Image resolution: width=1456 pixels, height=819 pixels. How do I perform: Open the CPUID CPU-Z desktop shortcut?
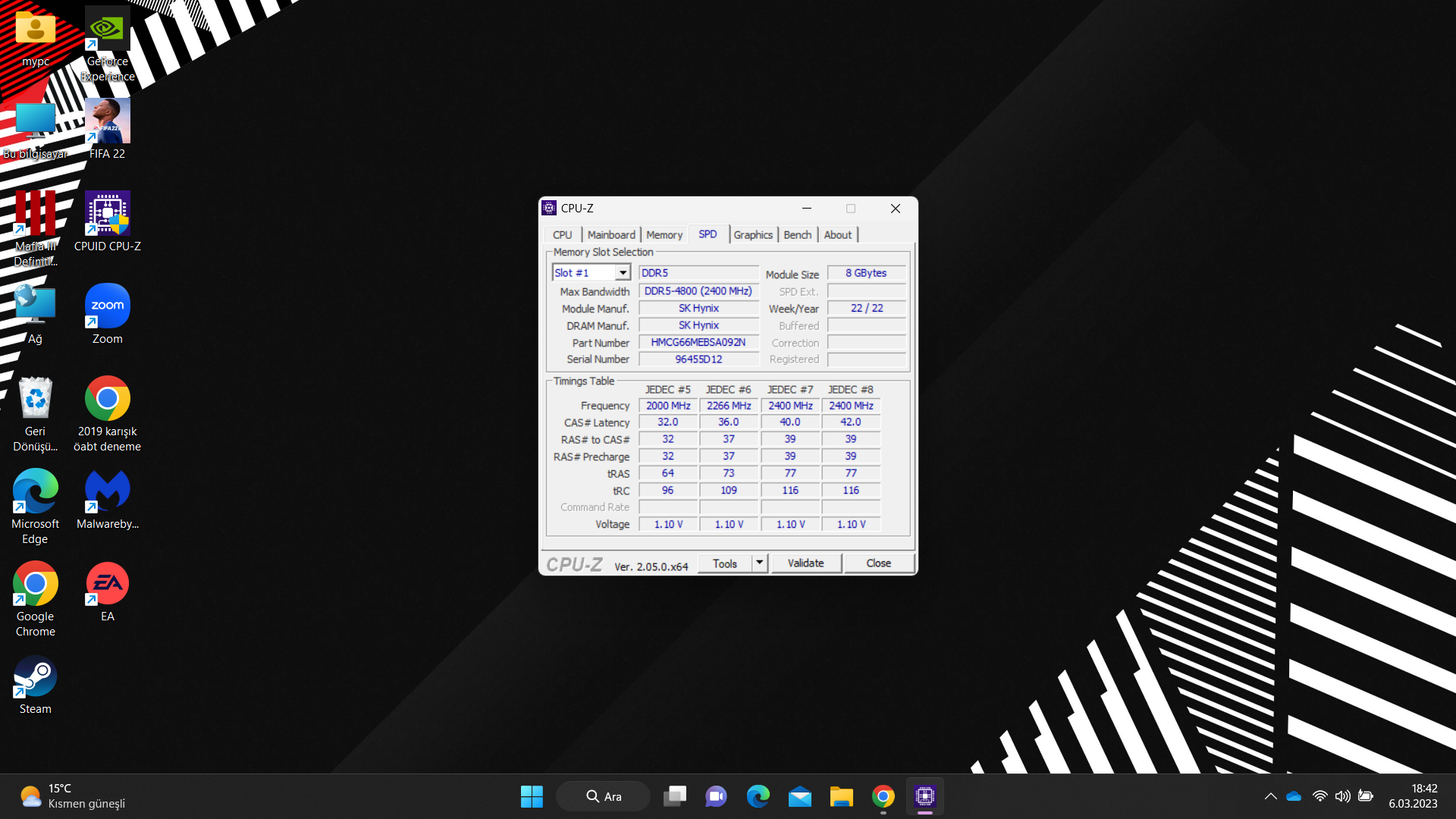coord(107,215)
